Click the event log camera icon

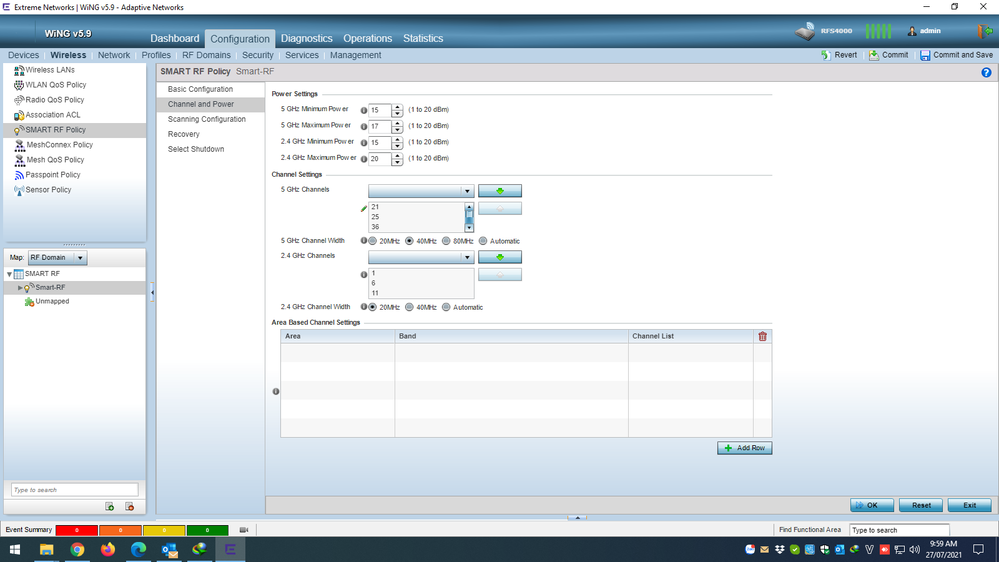tap(243, 530)
